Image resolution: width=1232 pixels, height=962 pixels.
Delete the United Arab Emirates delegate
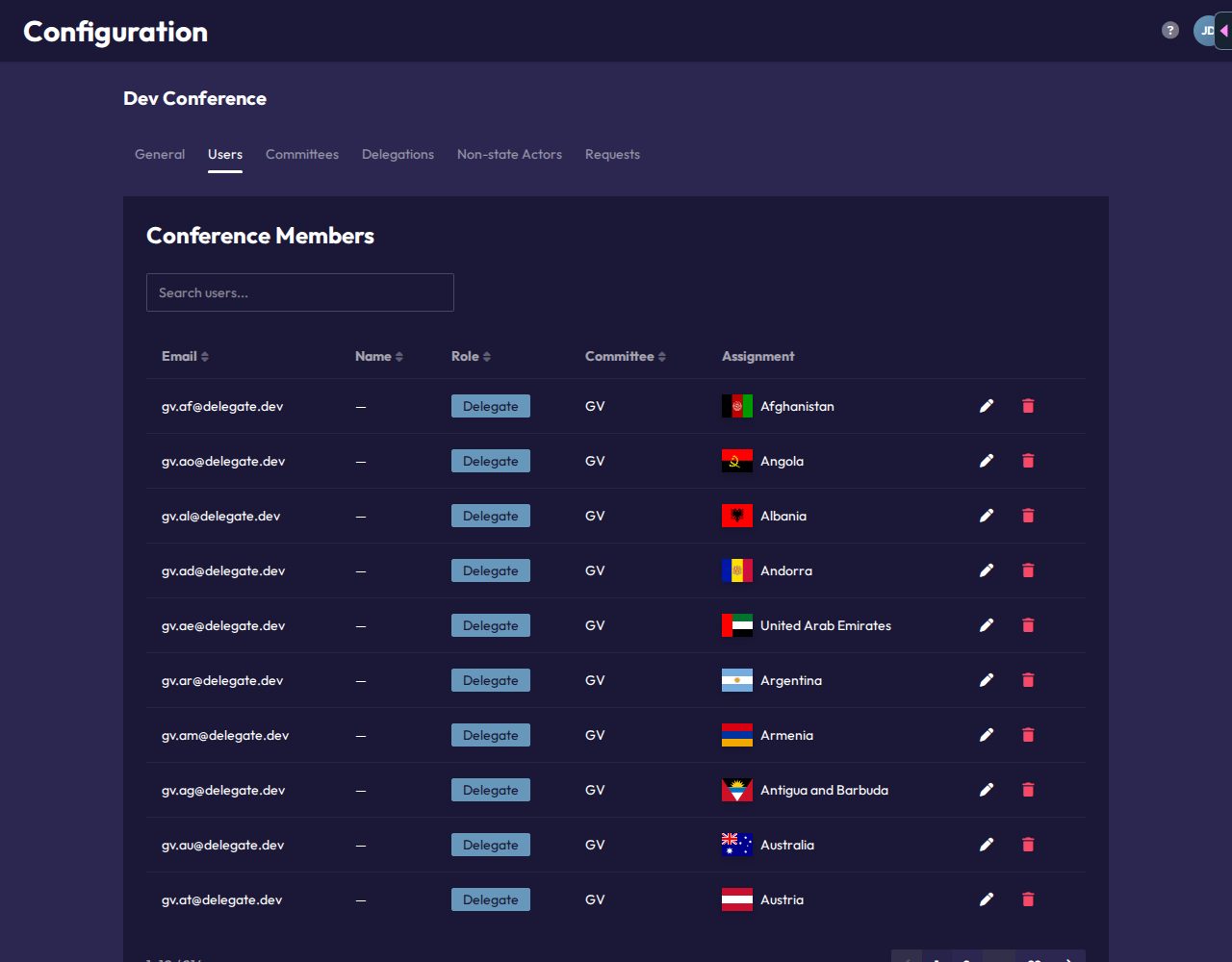[1028, 625]
